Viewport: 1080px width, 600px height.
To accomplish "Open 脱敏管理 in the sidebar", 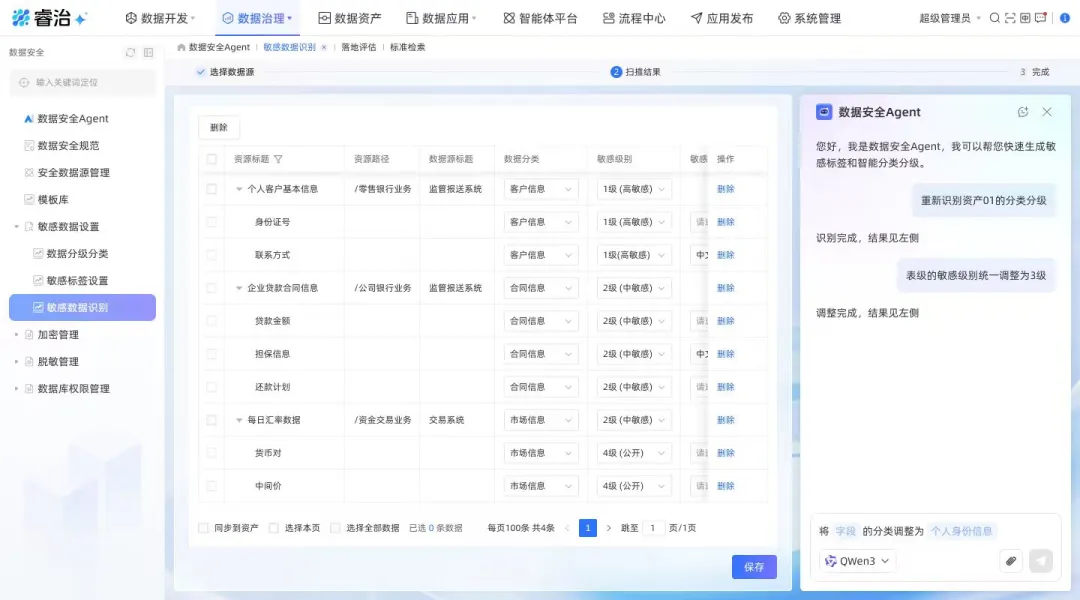I will pyautogui.click(x=58, y=361).
